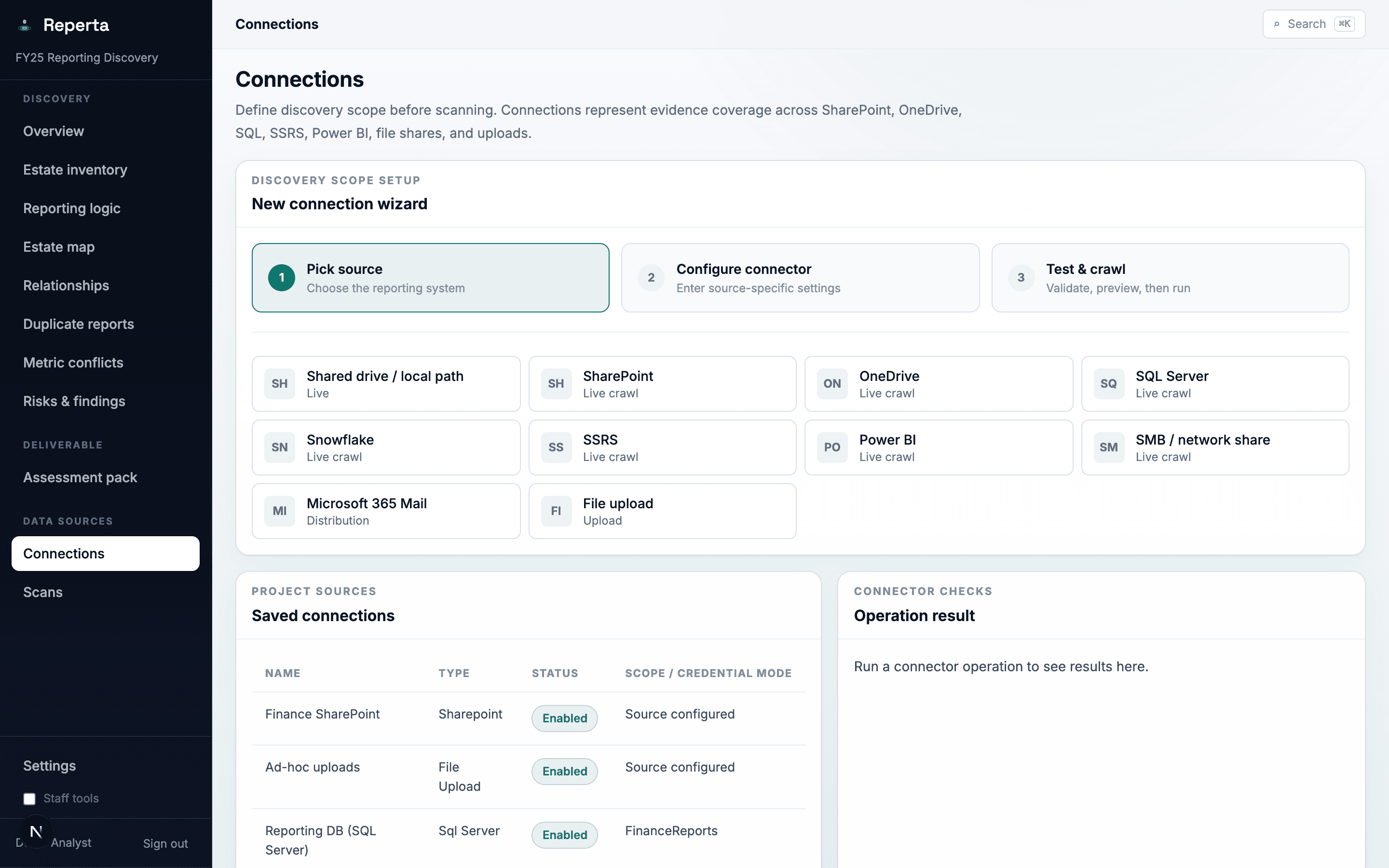
Task: Choose SMB / network share source
Action: click(1215, 447)
